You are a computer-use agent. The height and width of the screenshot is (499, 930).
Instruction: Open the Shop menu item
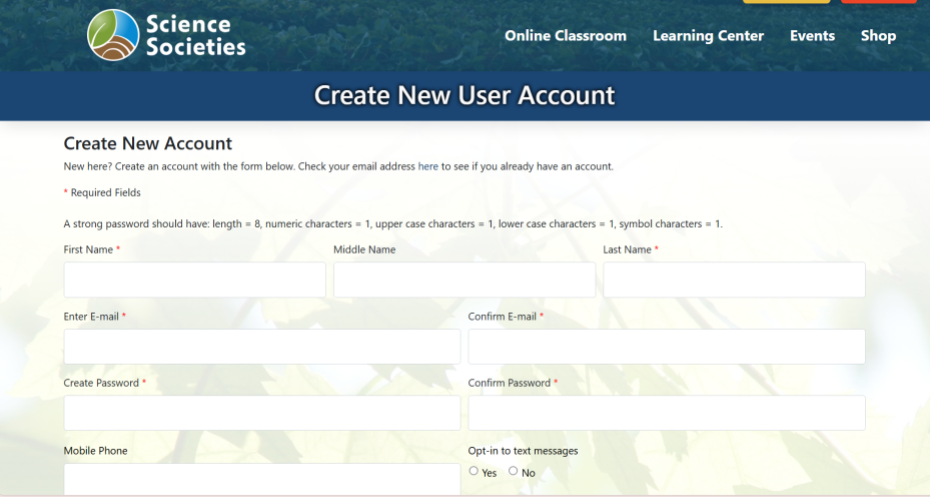878,36
